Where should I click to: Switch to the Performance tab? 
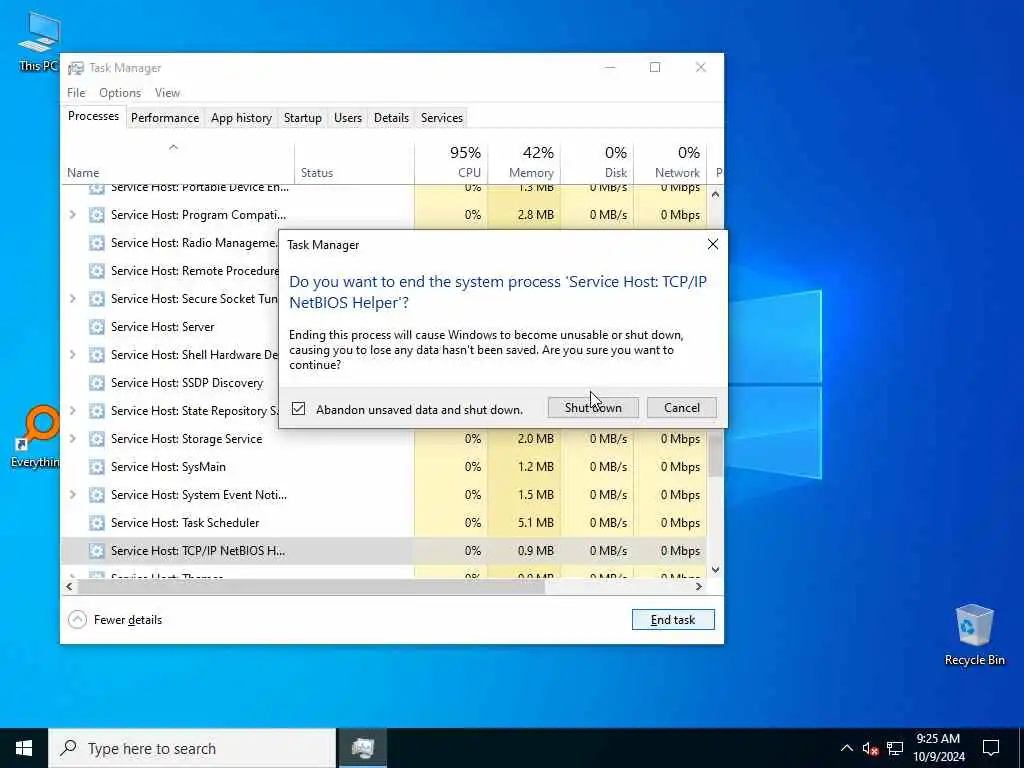pos(165,118)
